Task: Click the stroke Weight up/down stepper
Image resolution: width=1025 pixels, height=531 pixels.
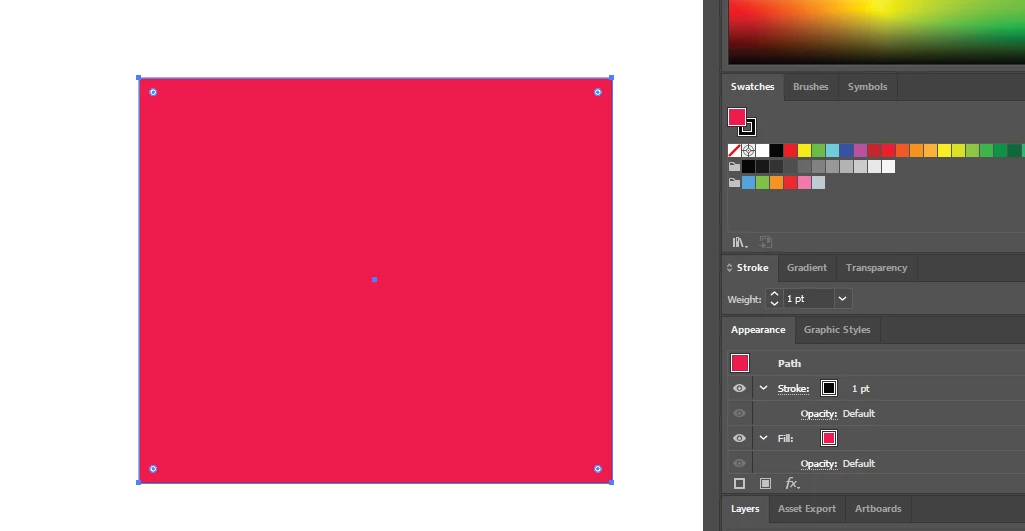Action: tap(774, 299)
